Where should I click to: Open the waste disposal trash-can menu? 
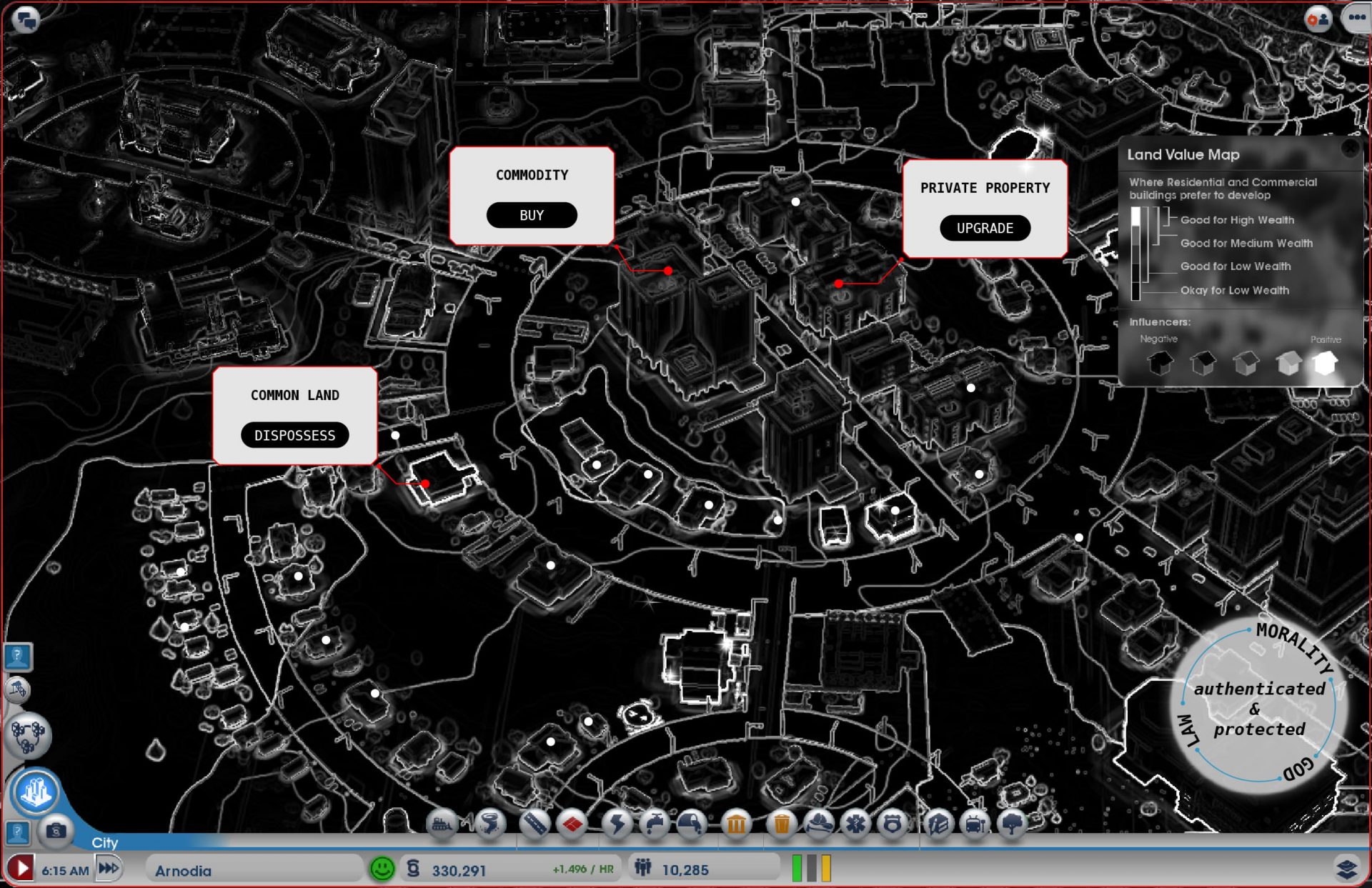[x=781, y=824]
